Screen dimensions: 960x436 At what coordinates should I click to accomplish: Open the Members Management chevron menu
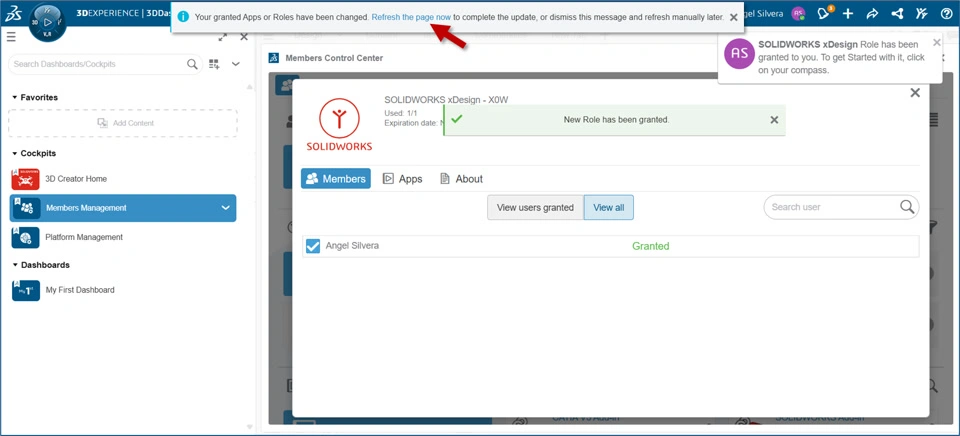(225, 208)
